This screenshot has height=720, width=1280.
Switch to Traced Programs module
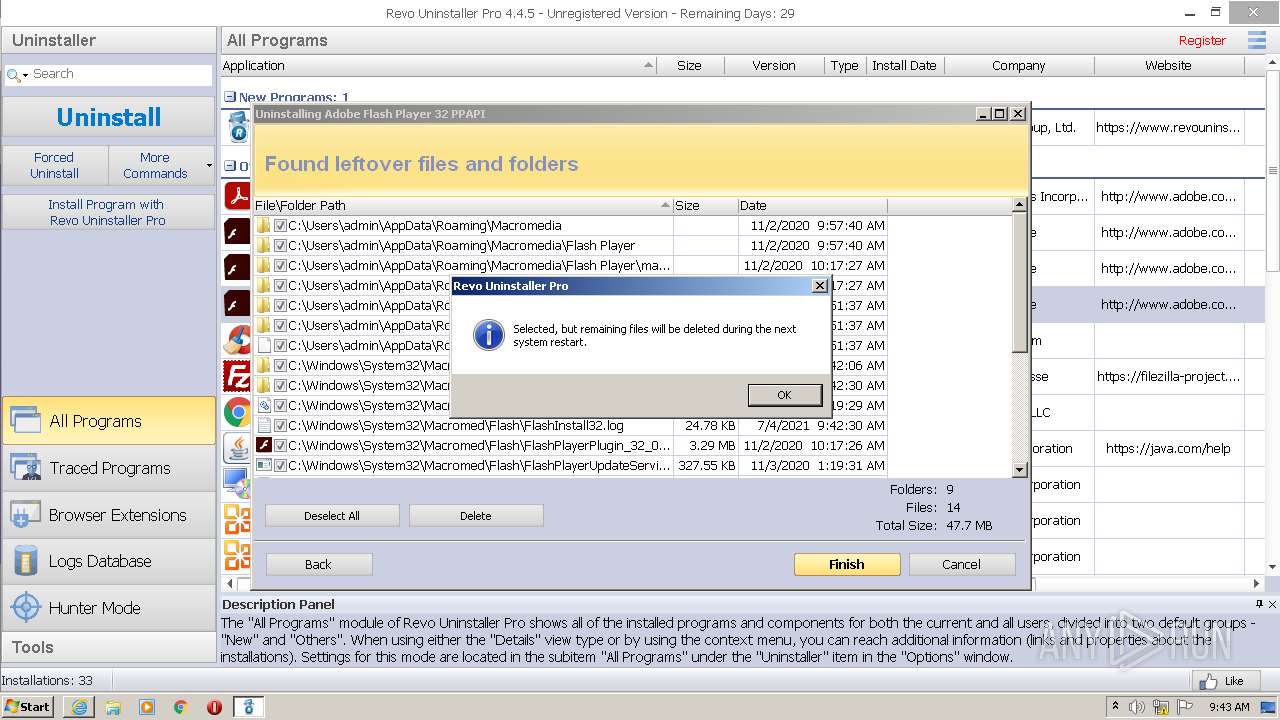(108, 468)
